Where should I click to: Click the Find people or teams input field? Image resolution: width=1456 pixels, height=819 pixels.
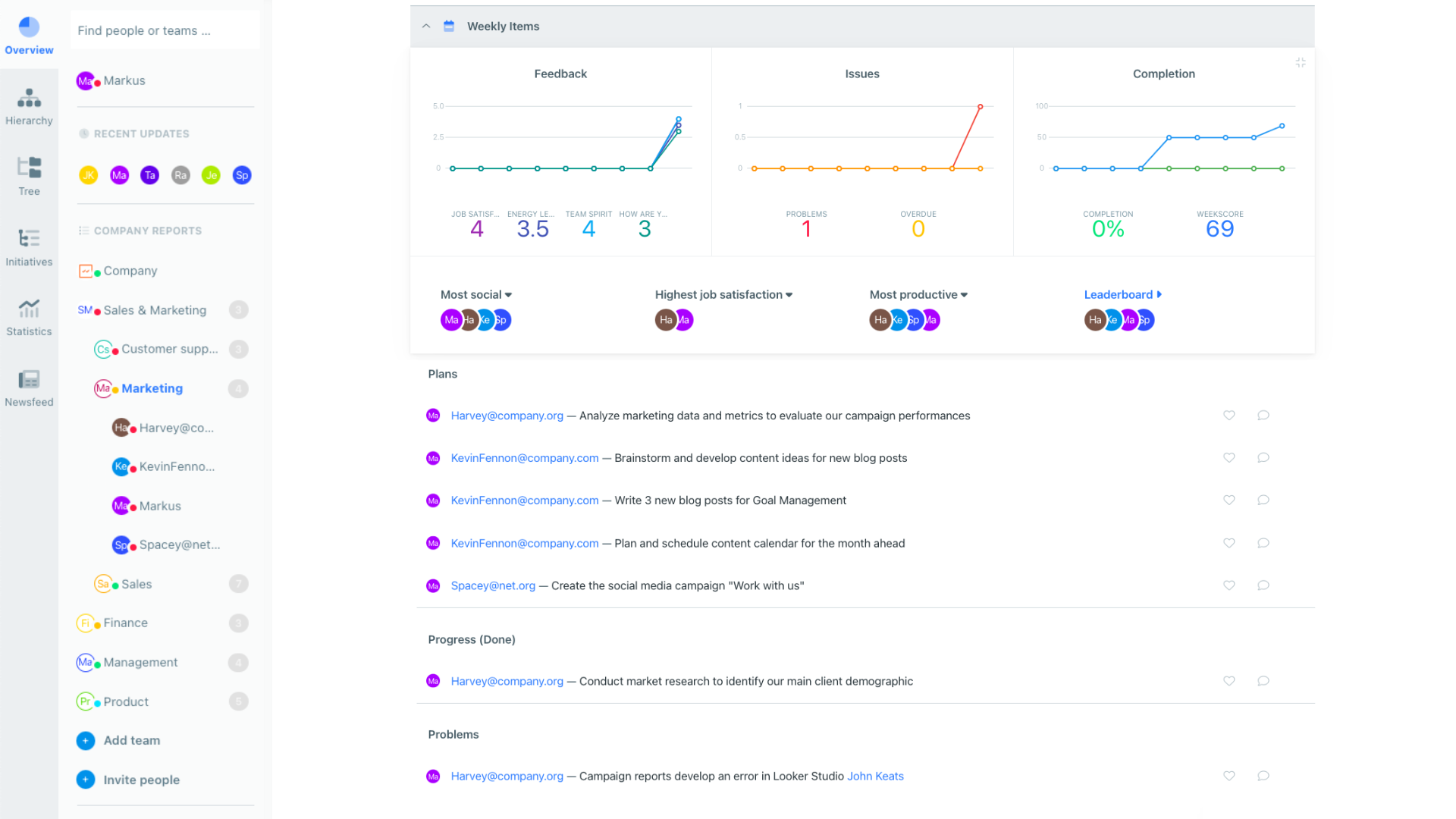point(167,30)
